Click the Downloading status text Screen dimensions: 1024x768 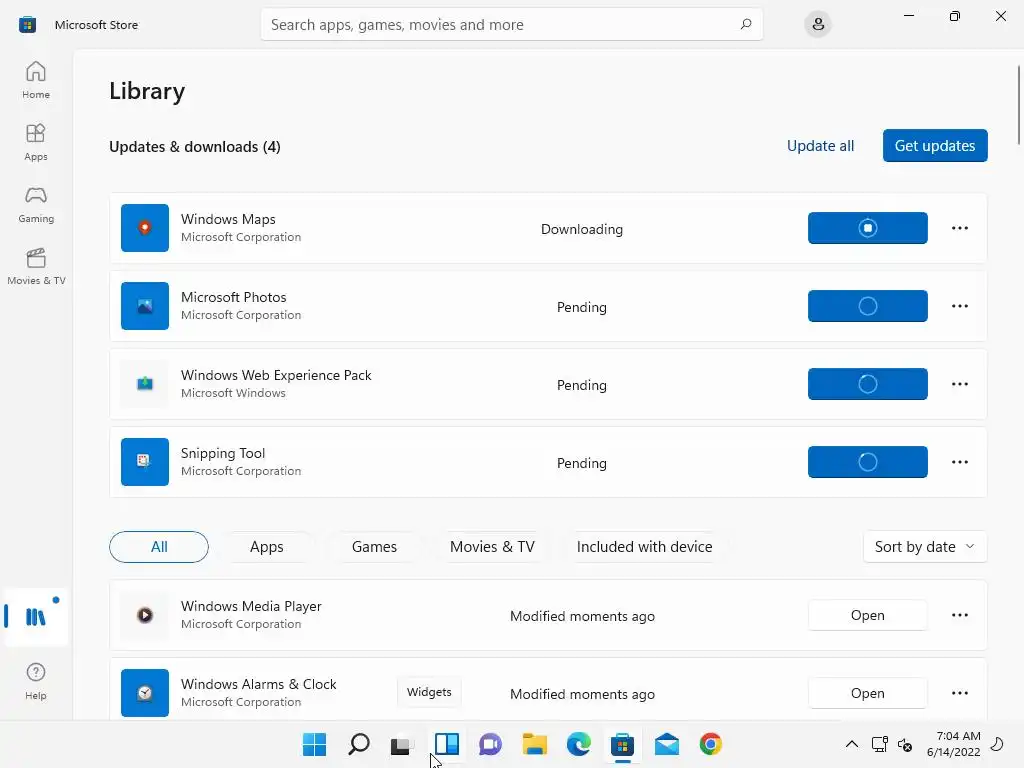click(x=581, y=229)
